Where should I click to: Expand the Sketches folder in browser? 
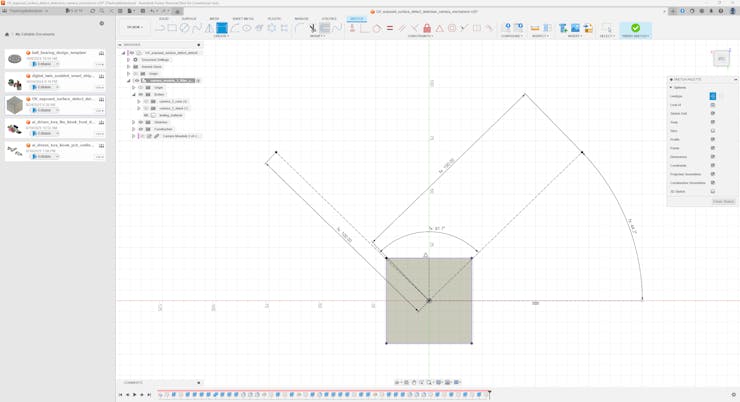[134, 122]
